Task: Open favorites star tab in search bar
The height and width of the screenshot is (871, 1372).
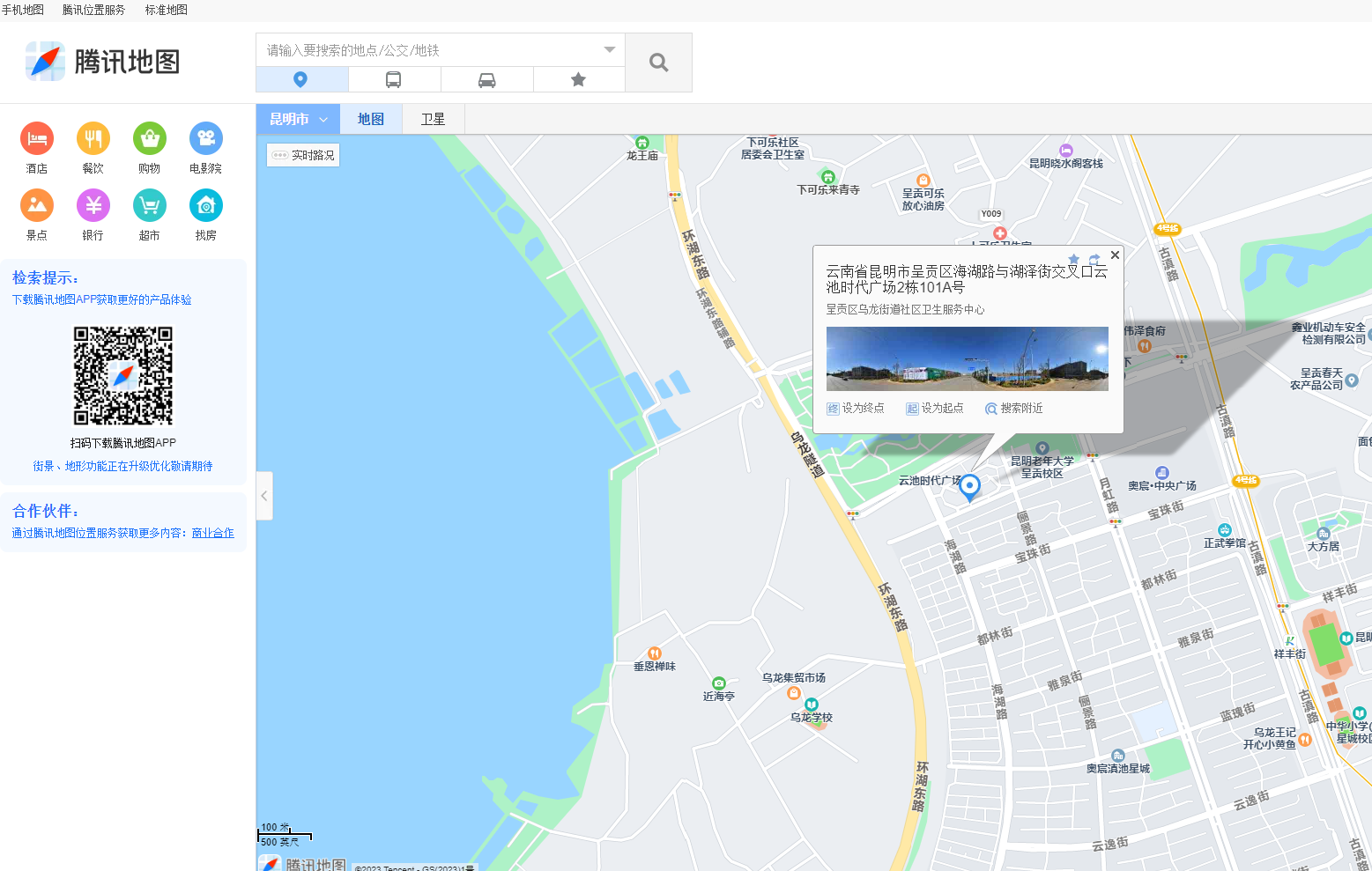Action: 578,79
